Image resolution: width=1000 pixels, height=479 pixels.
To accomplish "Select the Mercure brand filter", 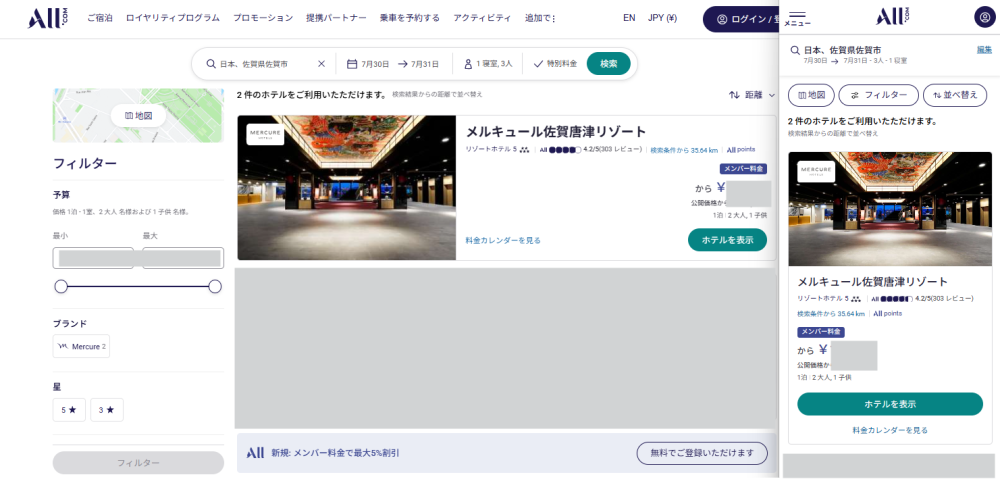I will click(81, 346).
